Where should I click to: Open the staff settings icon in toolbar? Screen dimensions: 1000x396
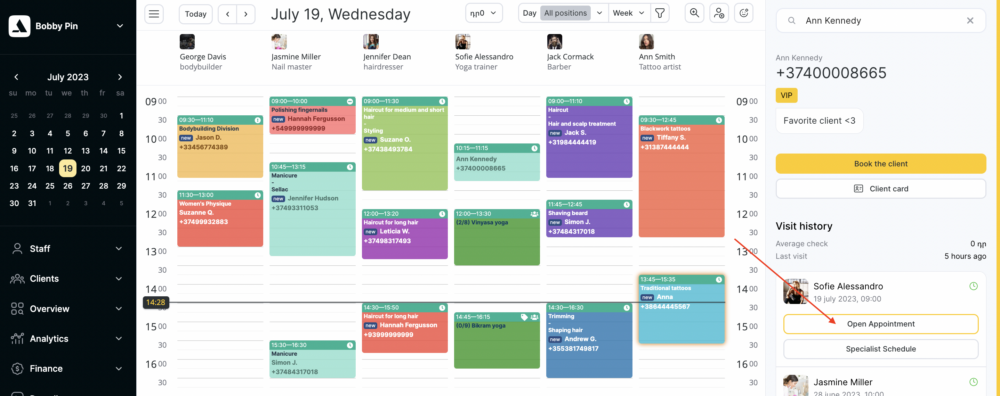click(x=719, y=13)
